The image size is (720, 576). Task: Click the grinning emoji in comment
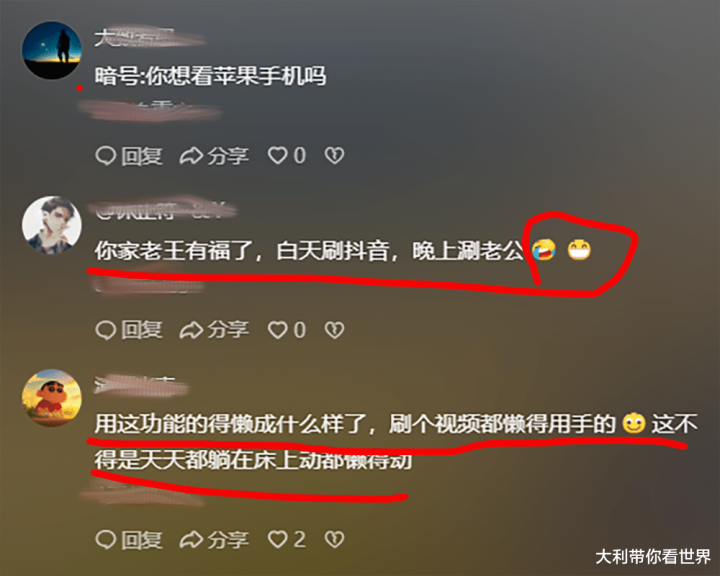coord(579,250)
